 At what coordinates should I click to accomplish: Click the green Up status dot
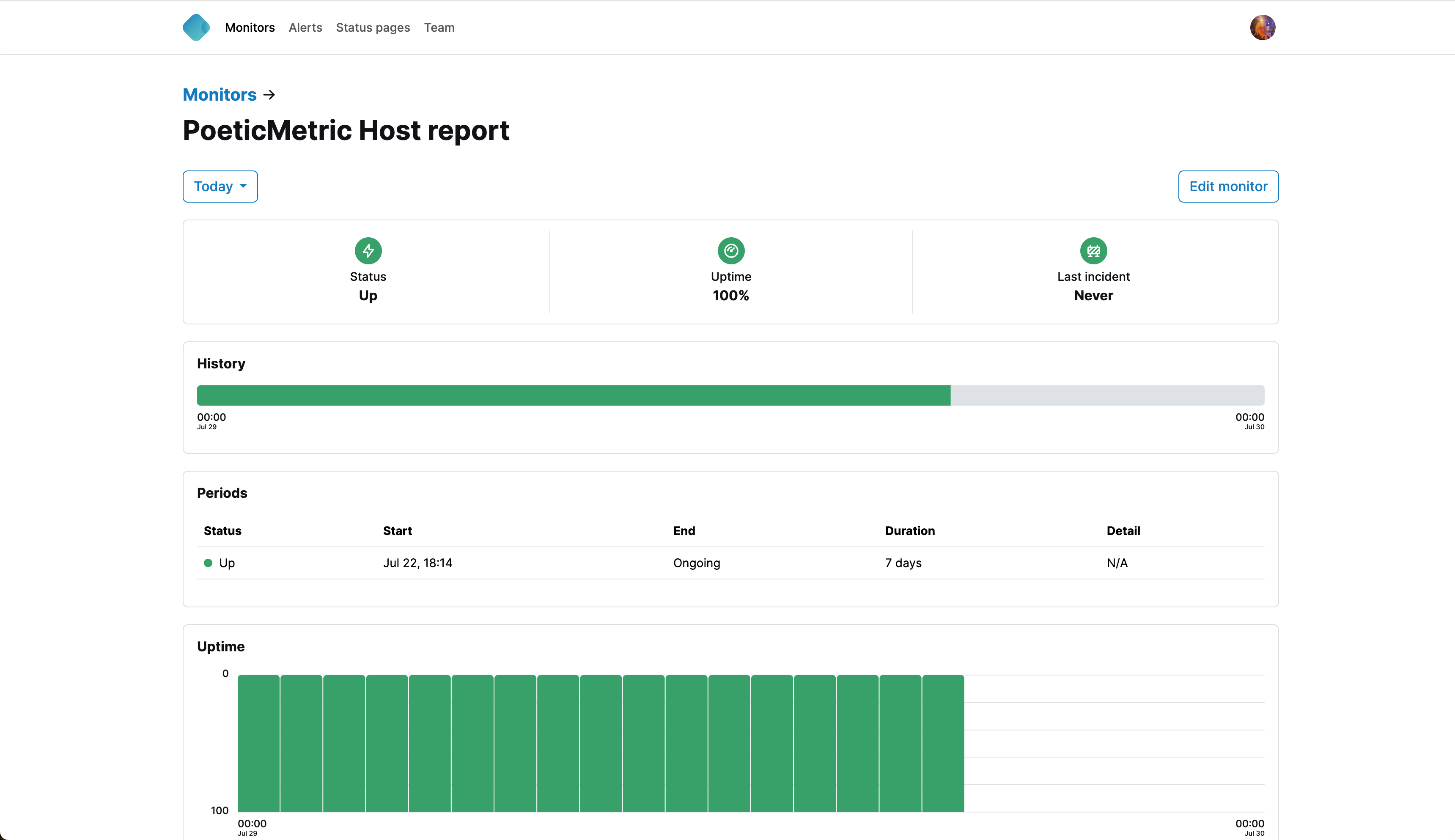coord(208,563)
